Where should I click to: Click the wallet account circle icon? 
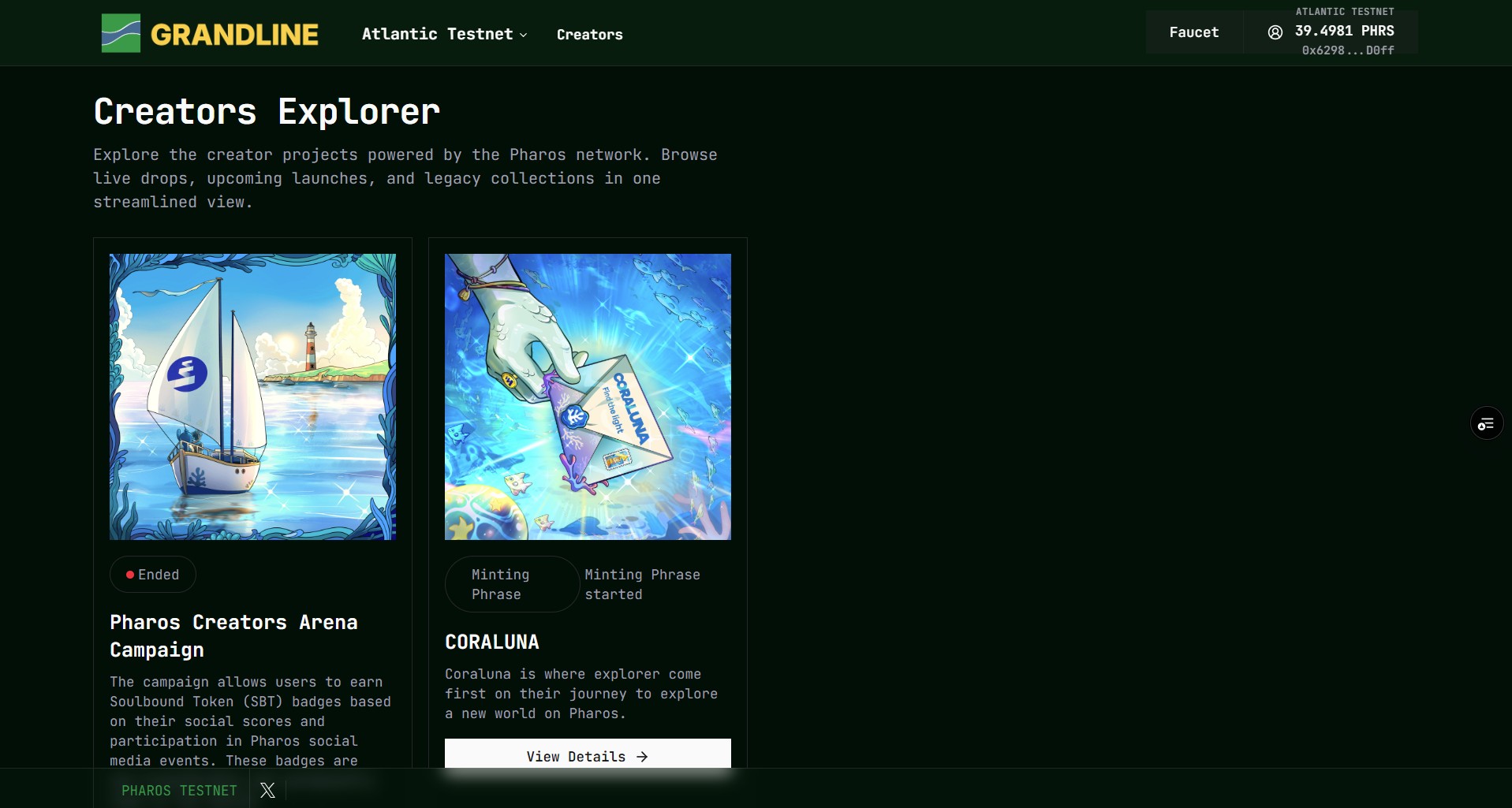1275,32
